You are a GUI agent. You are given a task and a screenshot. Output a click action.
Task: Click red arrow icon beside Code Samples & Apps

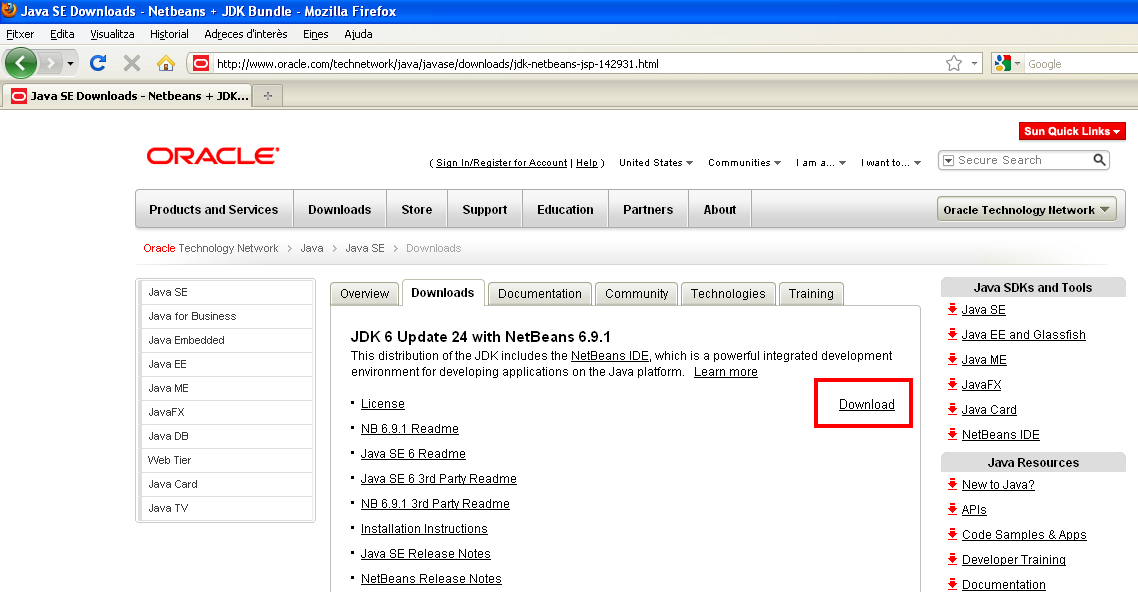click(x=952, y=534)
